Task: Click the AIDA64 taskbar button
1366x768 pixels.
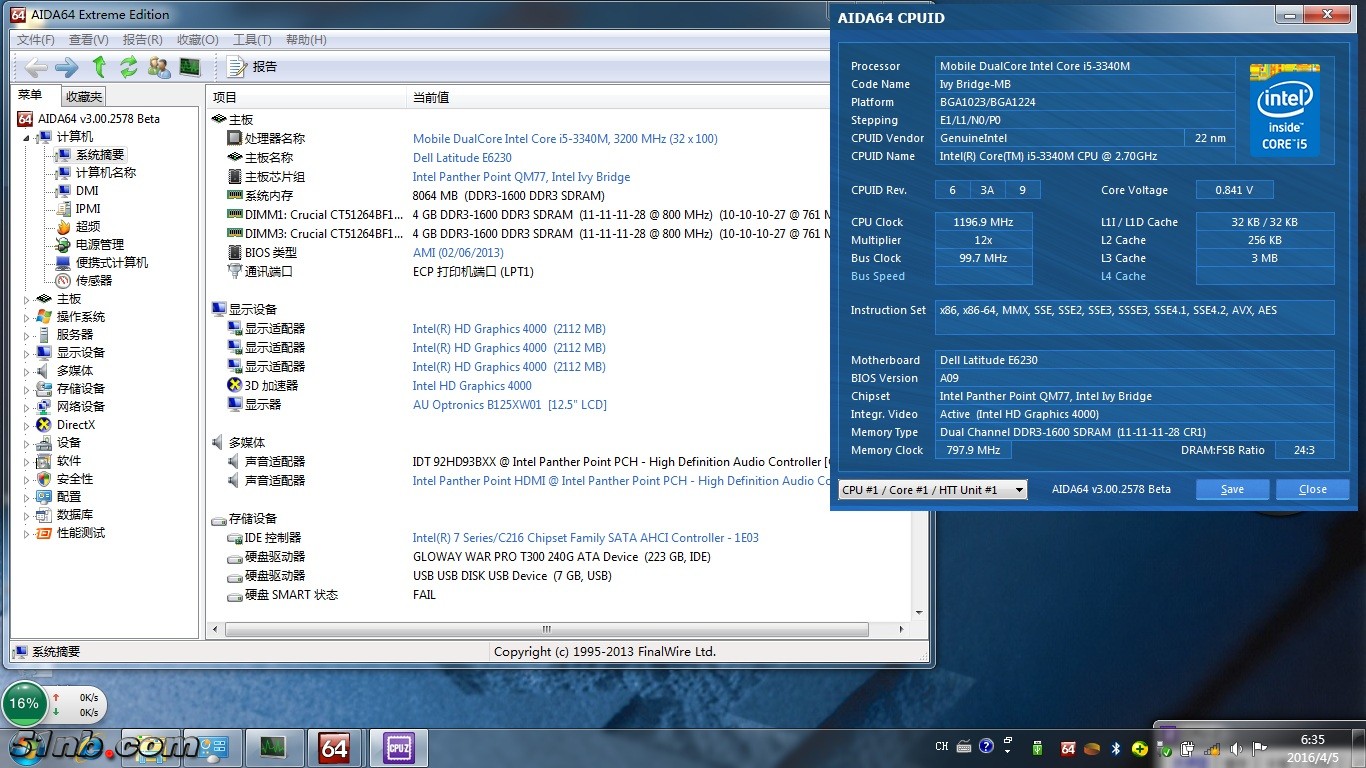Action: pyautogui.click(x=334, y=747)
